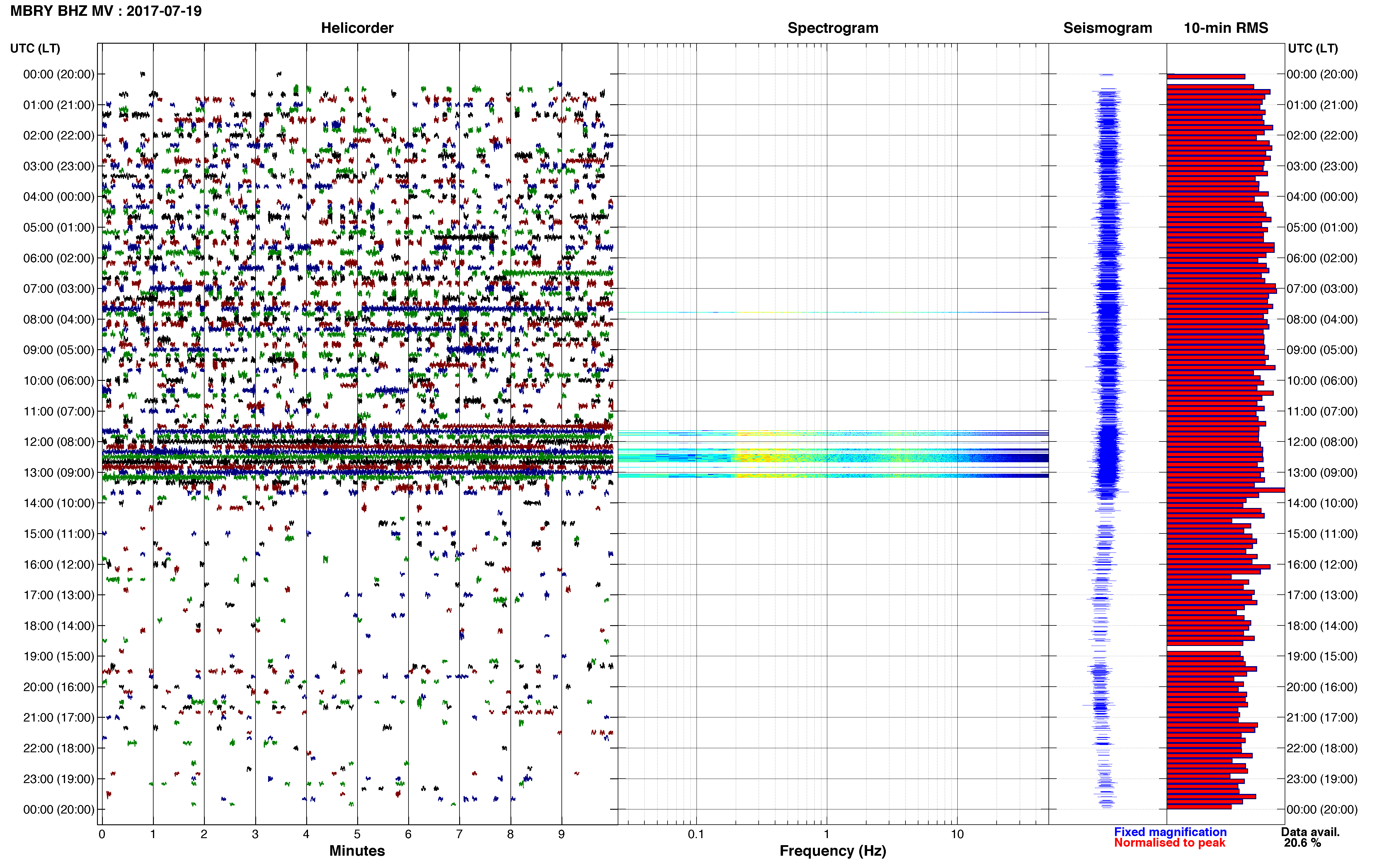Click the '1' frequency tick label
The width and height of the screenshot is (1389, 868).
click(826, 834)
